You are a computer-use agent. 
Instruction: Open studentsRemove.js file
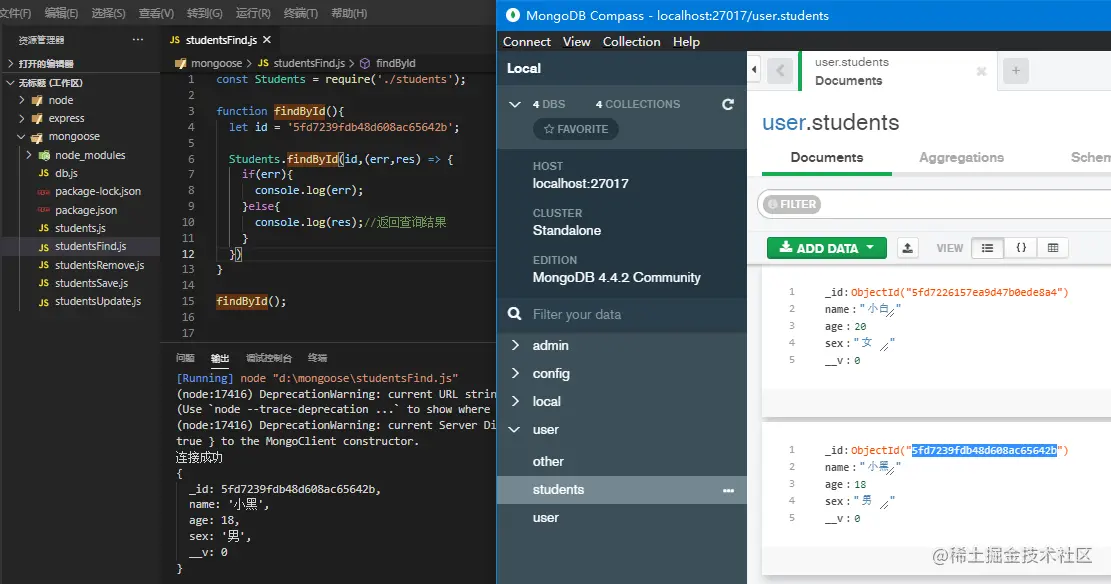99,265
